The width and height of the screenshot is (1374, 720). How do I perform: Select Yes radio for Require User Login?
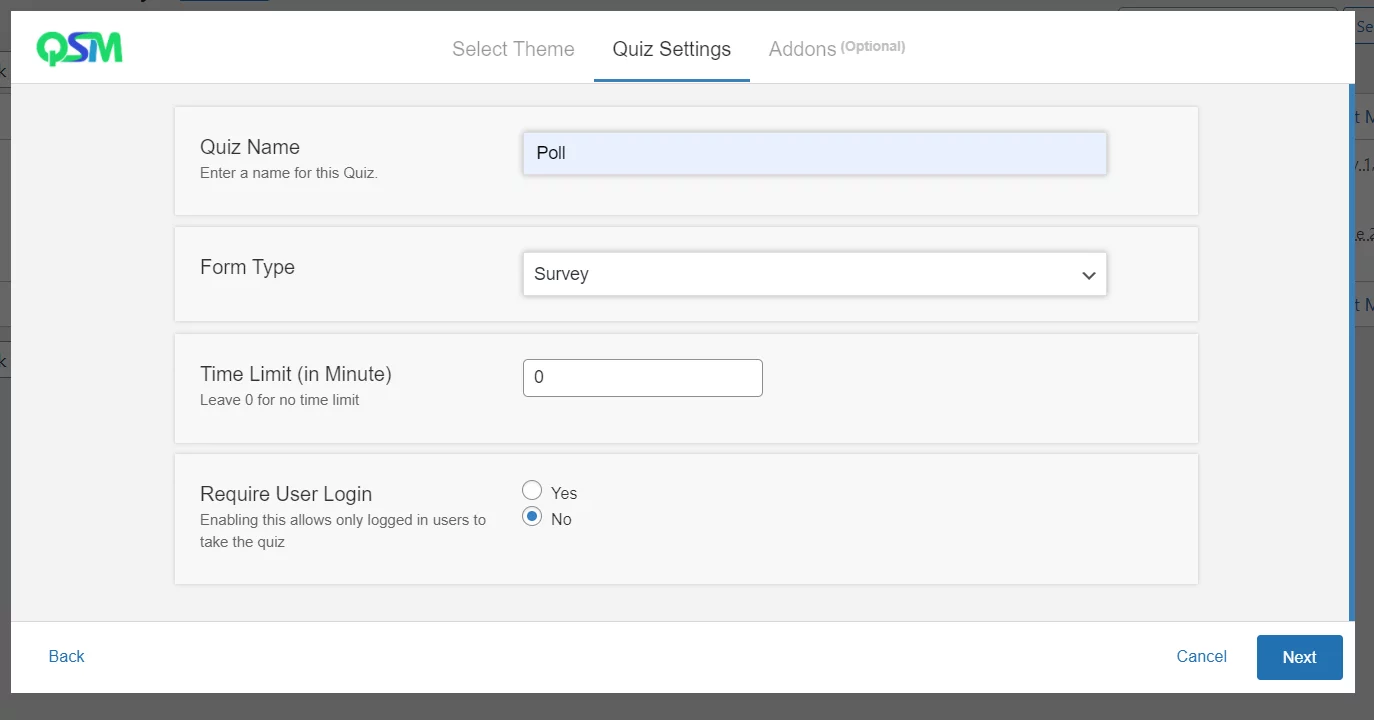[x=532, y=490]
